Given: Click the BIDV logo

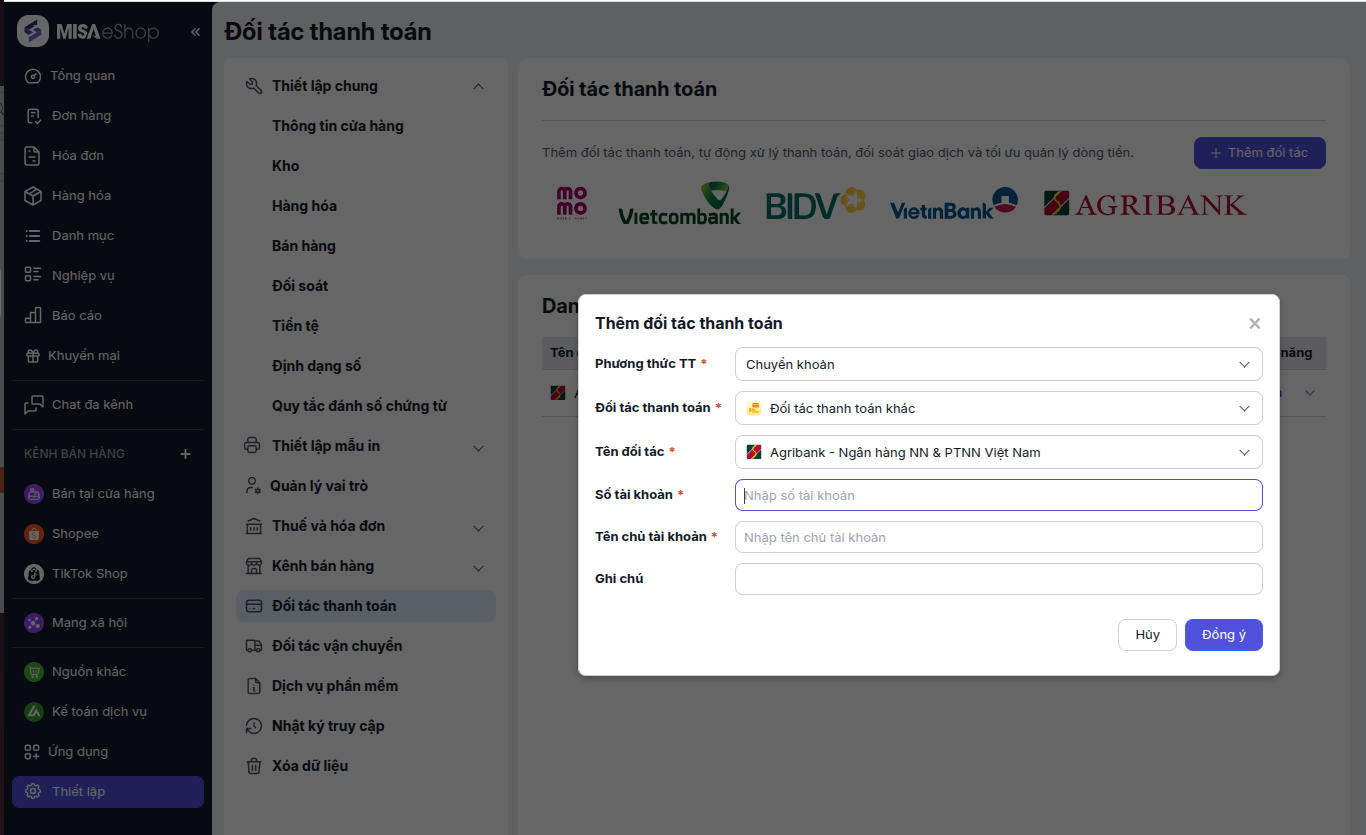Looking at the screenshot, I should coord(815,204).
